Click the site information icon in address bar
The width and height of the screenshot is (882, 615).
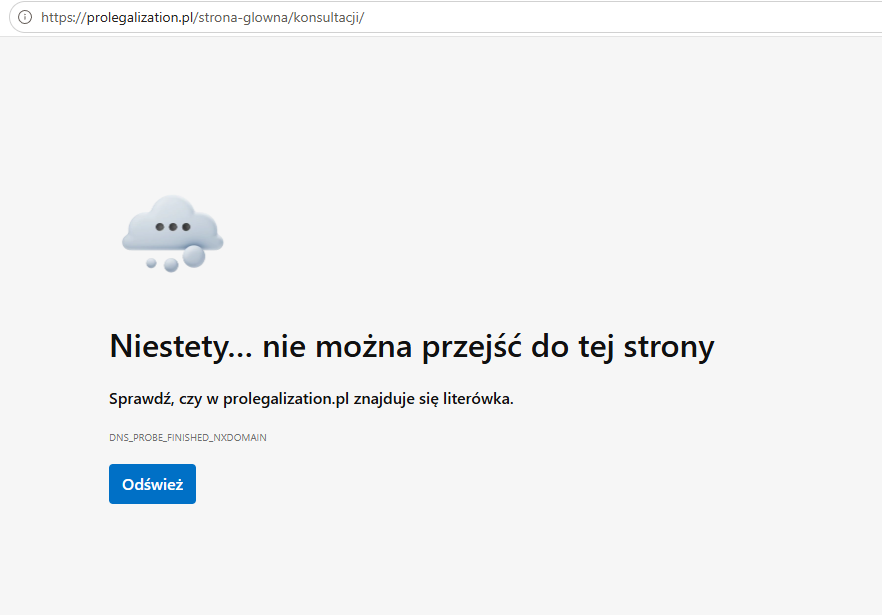coord(25,17)
